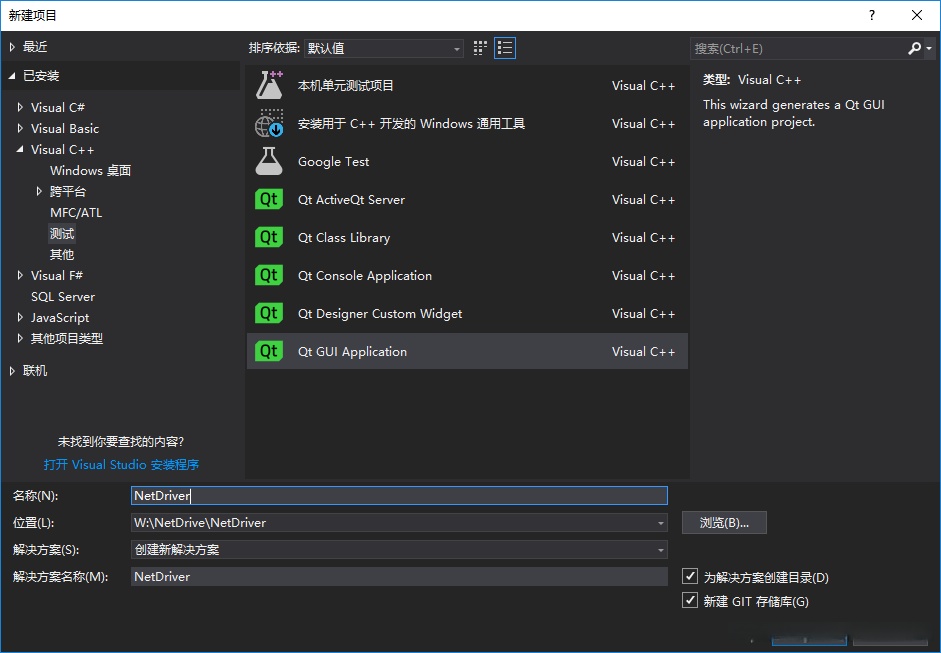Click the Qt ActiveQt Server icon

(x=269, y=199)
